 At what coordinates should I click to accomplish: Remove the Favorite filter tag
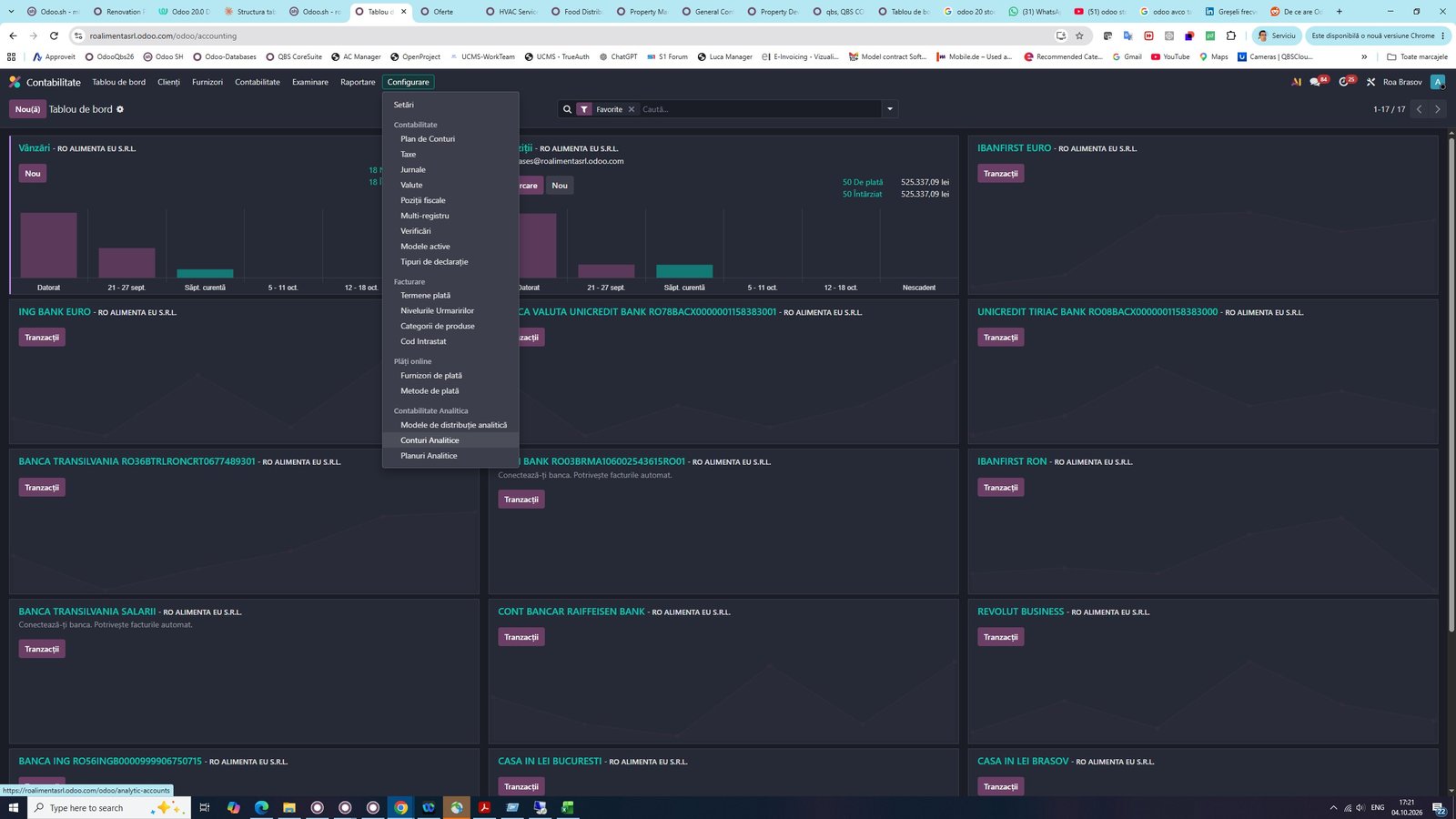632,109
